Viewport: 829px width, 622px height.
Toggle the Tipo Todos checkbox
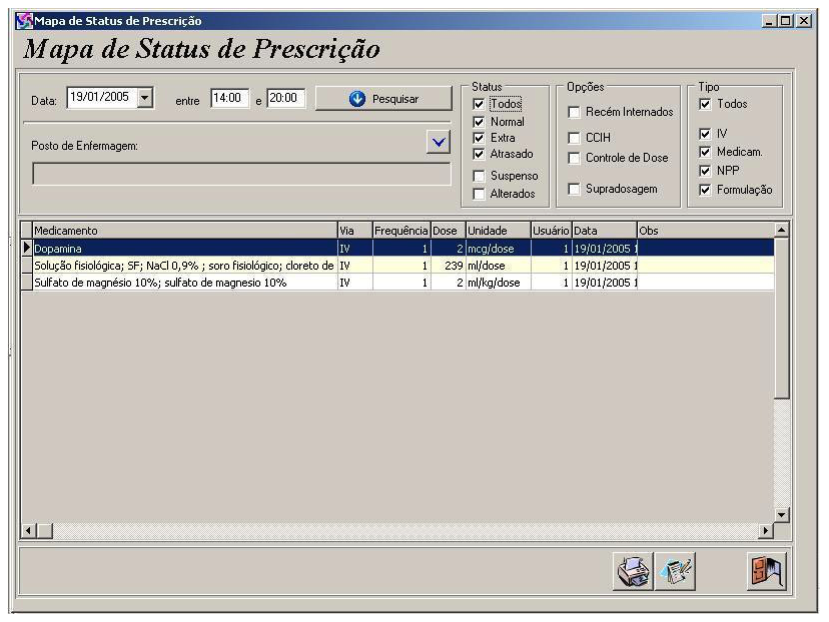tap(705, 104)
